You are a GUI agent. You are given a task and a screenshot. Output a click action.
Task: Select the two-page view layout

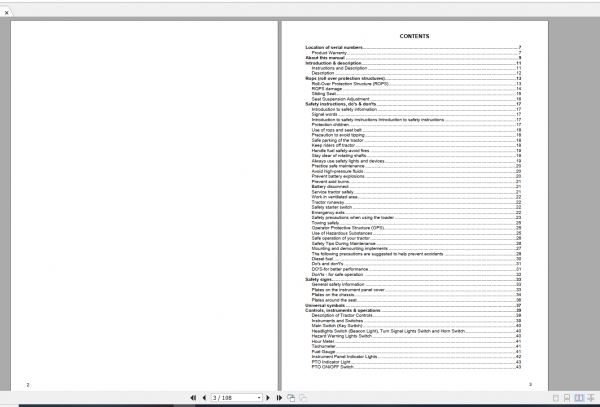[579, 398]
